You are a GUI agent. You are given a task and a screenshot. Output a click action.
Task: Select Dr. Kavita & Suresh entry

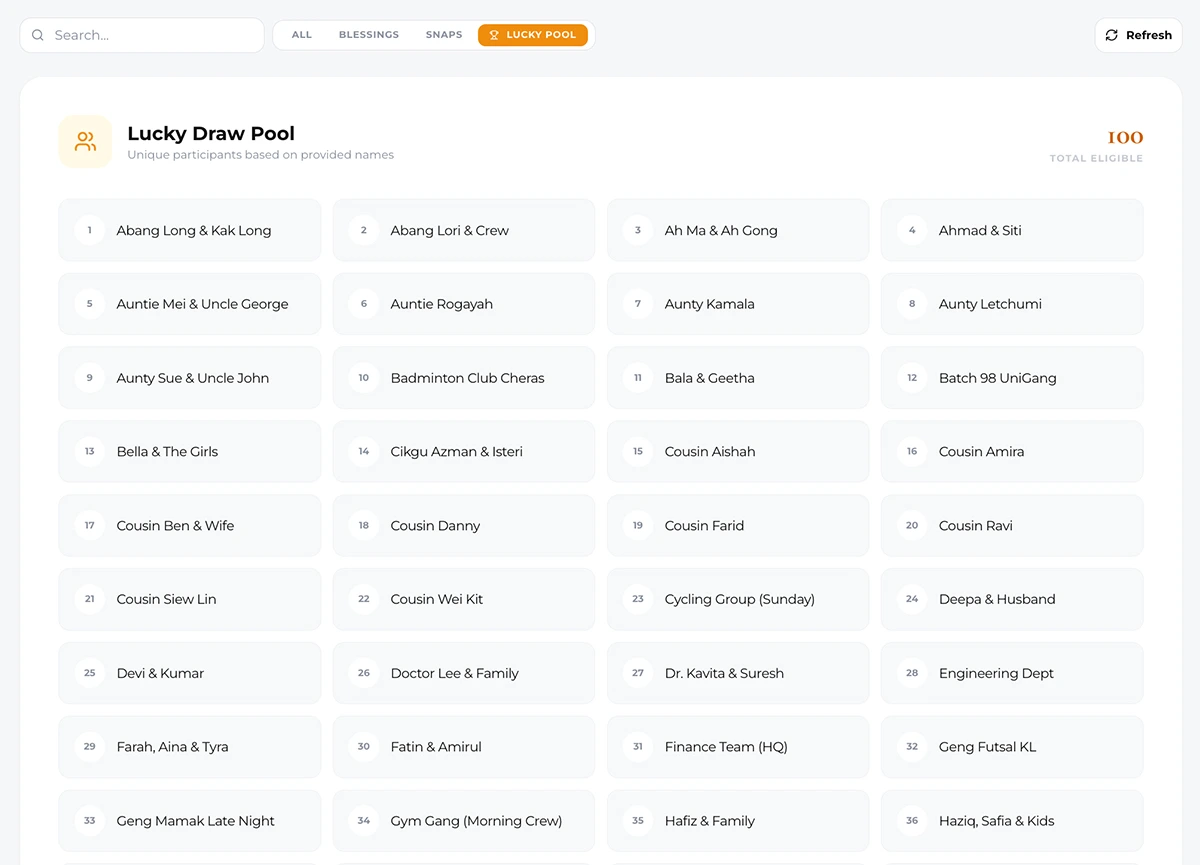[737, 673]
